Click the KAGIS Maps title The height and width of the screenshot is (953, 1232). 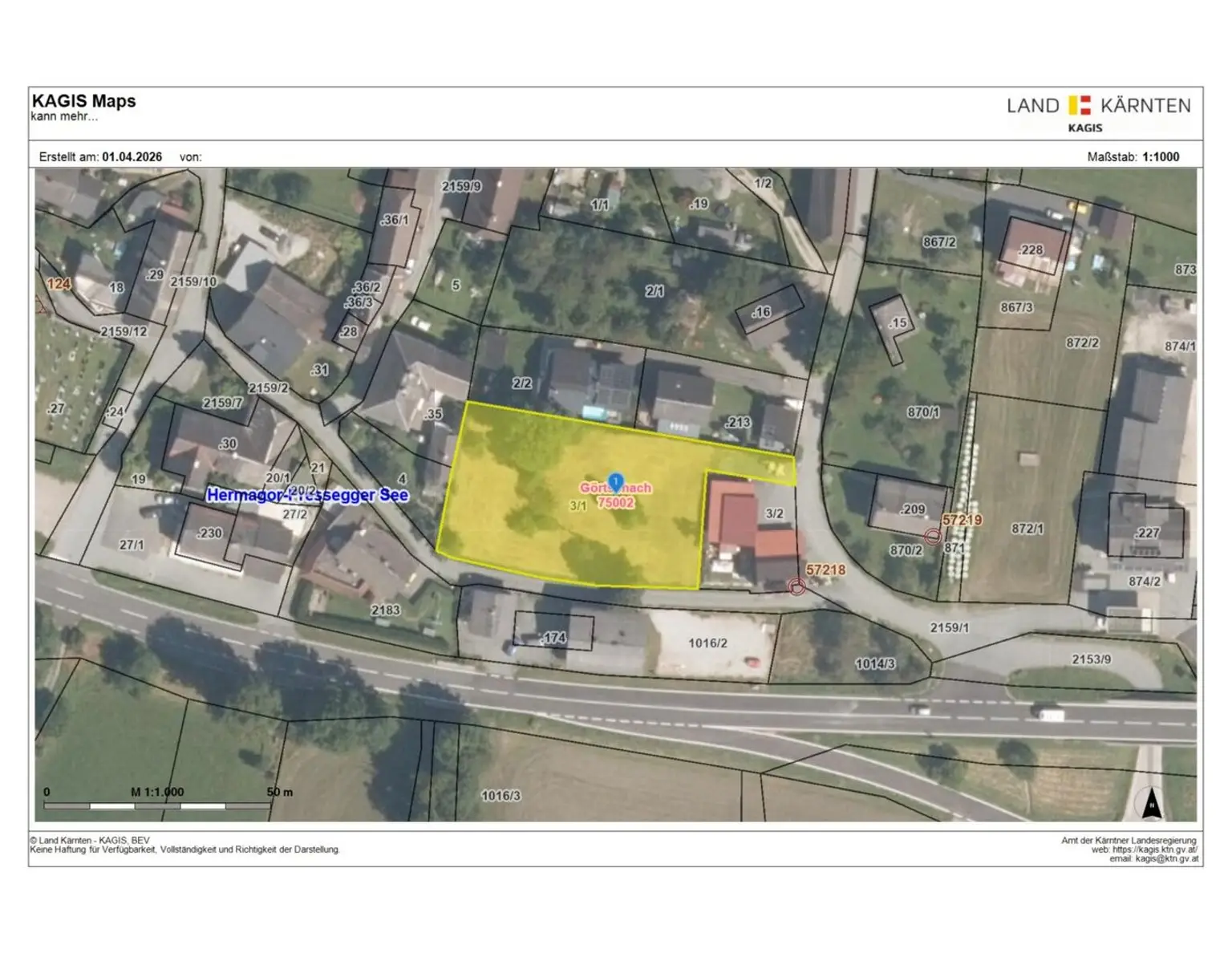tap(84, 101)
